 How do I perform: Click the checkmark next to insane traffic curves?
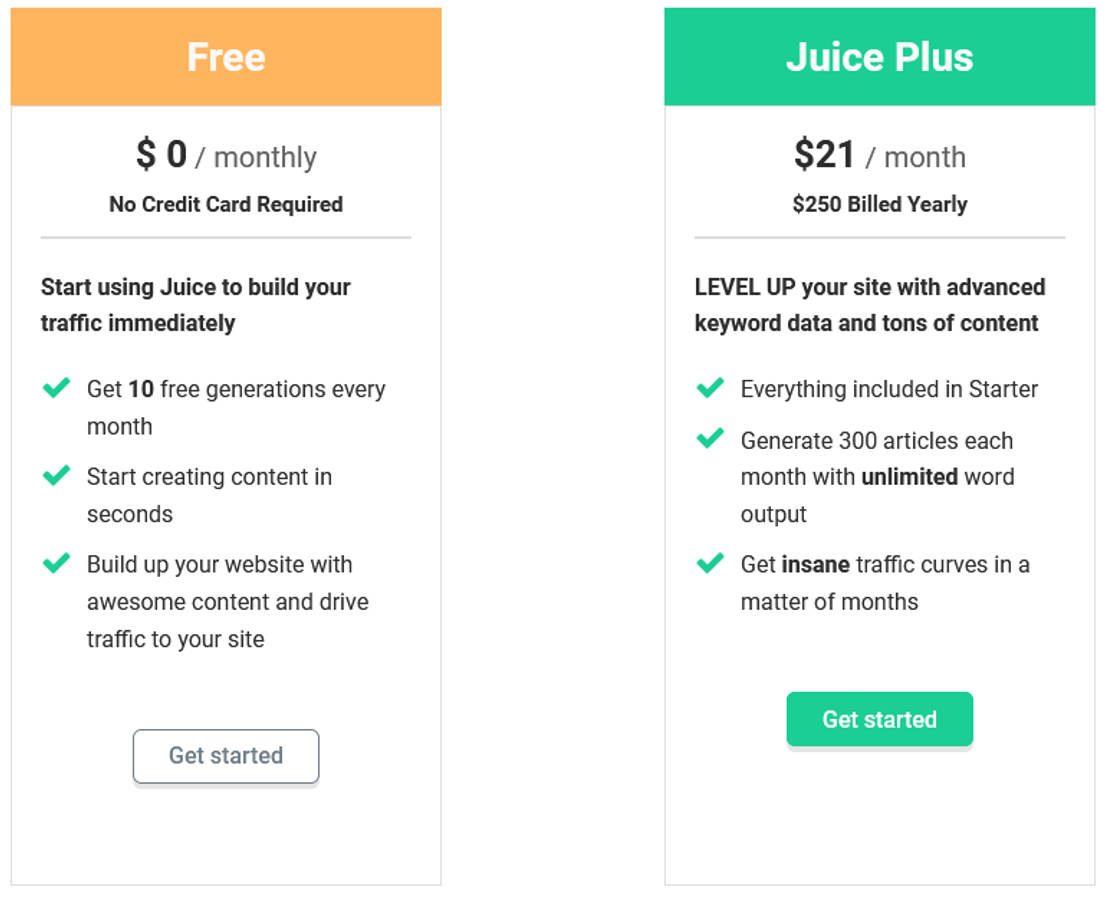tap(710, 564)
